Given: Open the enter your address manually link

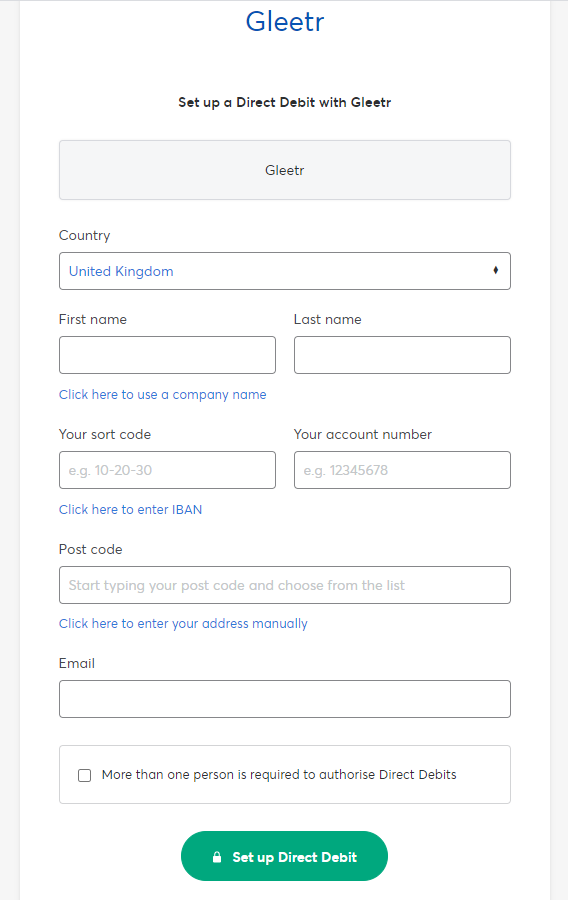Looking at the screenshot, I should 183,623.
